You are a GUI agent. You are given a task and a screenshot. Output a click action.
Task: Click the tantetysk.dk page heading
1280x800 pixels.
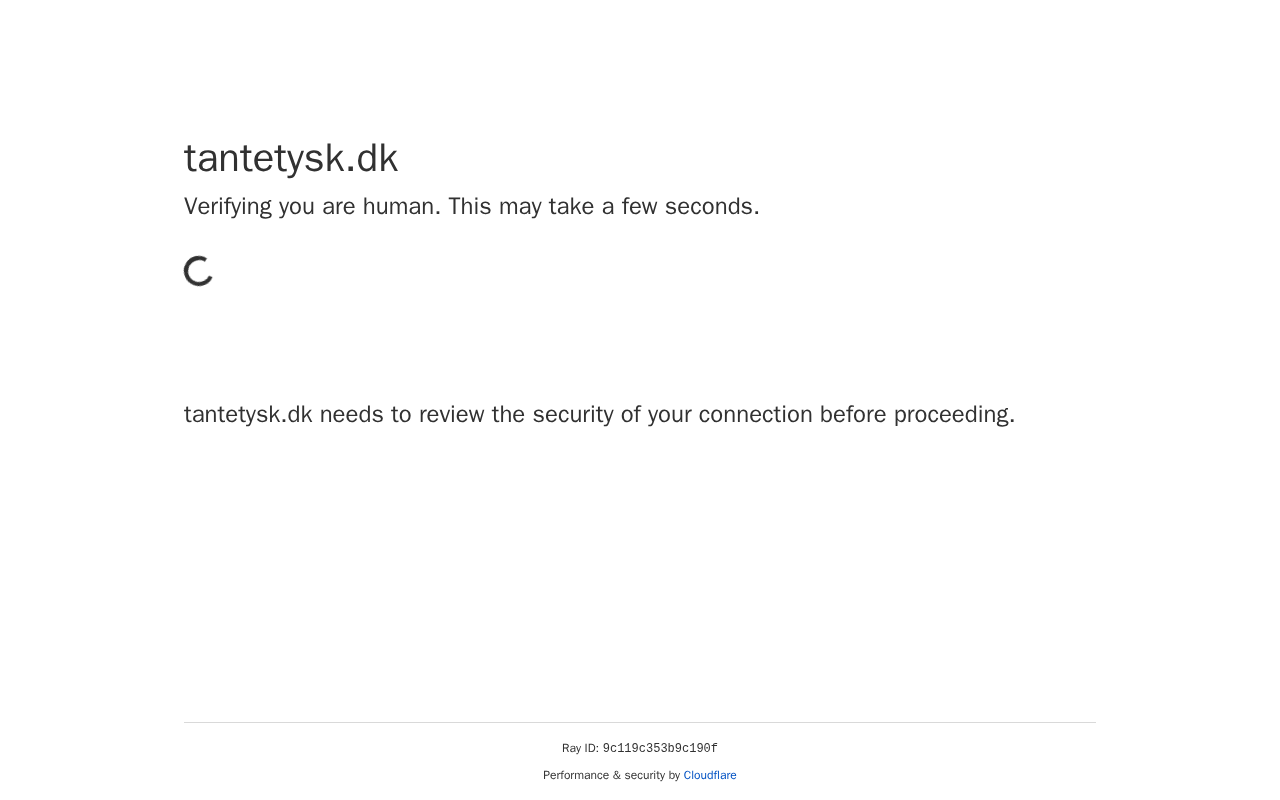291,158
